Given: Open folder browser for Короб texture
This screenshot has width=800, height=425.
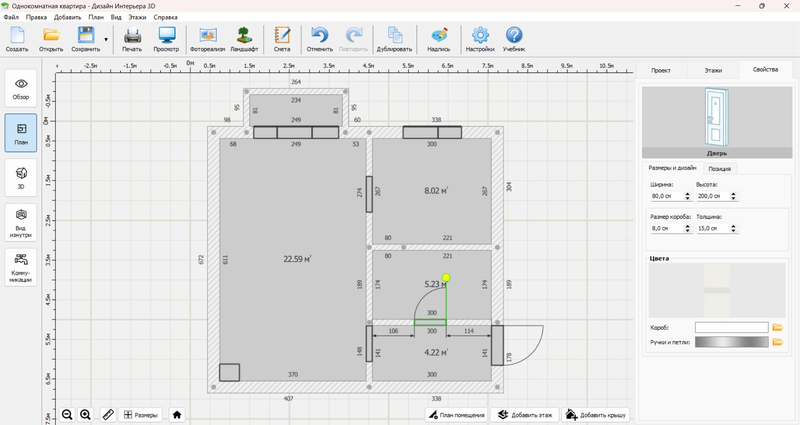Looking at the screenshot, I should point(778,327).
